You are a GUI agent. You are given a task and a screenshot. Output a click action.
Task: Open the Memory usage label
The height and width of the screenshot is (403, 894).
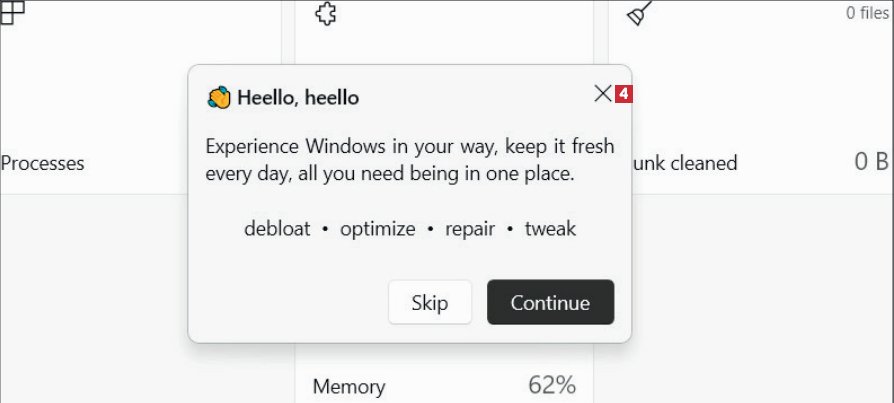click(x=348, y=386)
